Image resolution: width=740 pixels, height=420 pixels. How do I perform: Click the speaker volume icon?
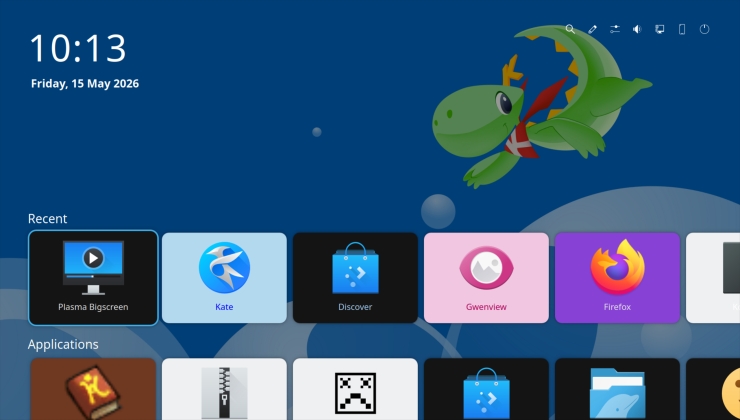[637, 29]
